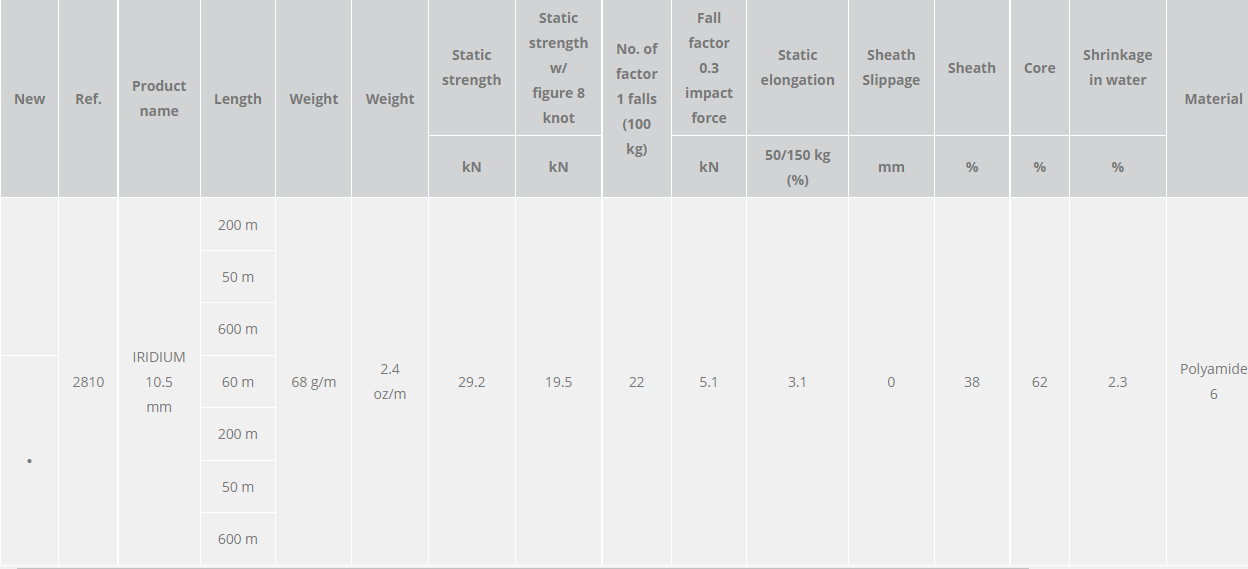The width and height of the screenshot is (1248, 569).
Task: Click "No. of factor 1 falls" header
Action: click(636, 99)
